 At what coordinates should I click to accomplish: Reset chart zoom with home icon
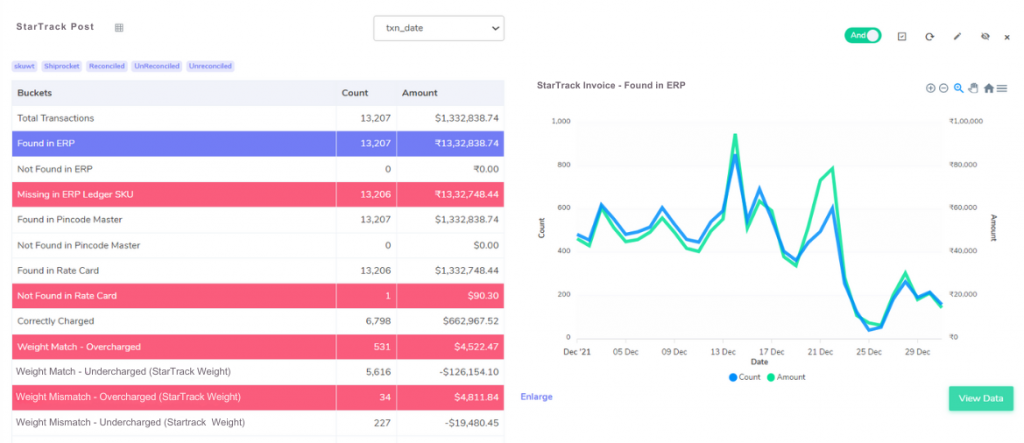[x=989, y=88]
